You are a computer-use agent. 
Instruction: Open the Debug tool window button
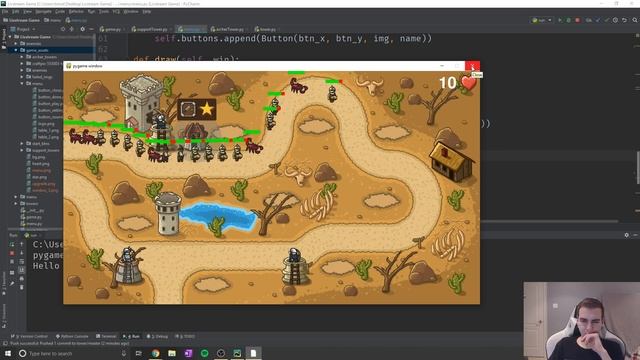point(157,336)
